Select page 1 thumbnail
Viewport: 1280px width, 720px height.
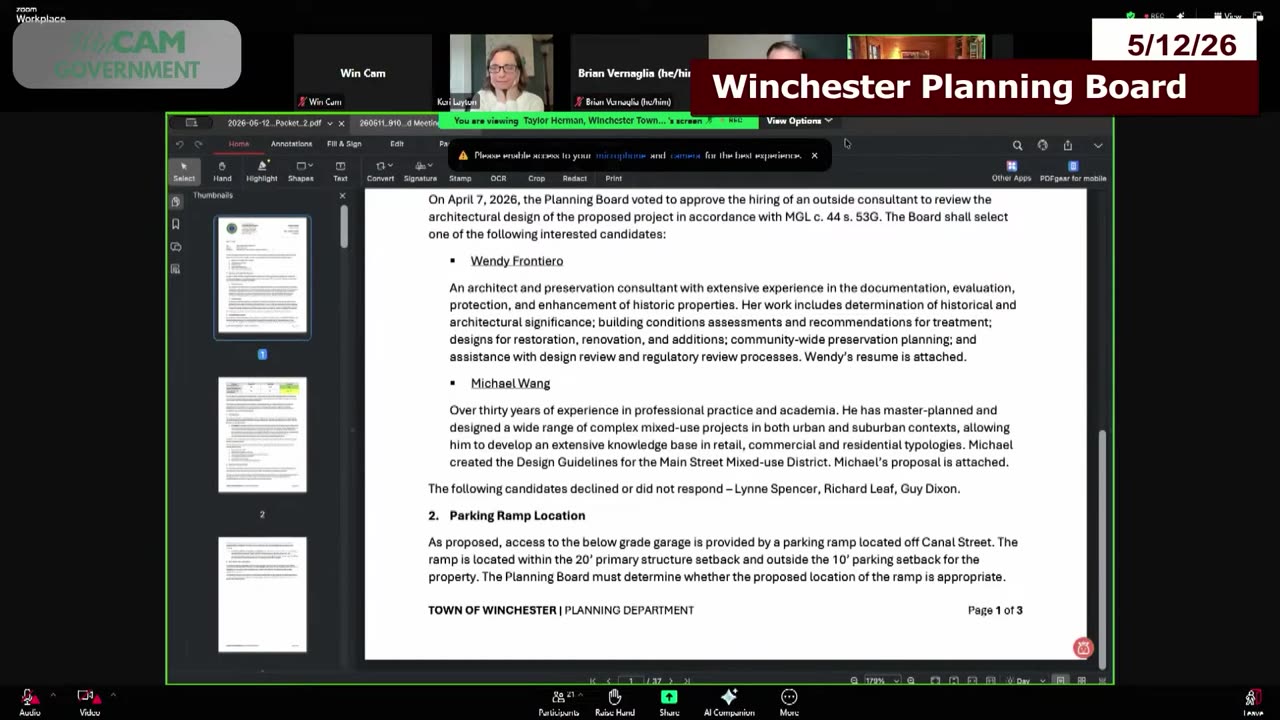pyautogui.click(x=262, y=277)
